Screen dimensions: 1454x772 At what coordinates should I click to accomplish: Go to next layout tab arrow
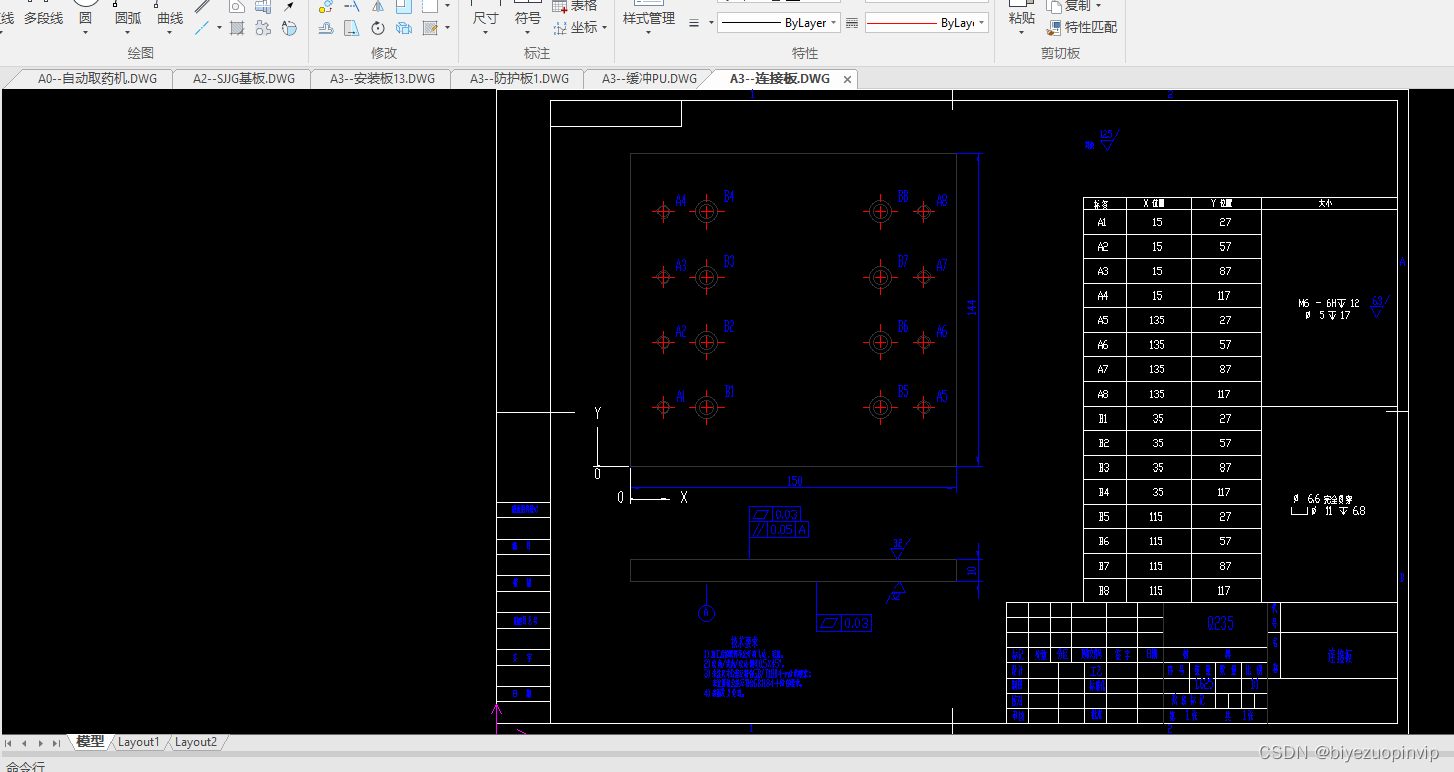40,743
